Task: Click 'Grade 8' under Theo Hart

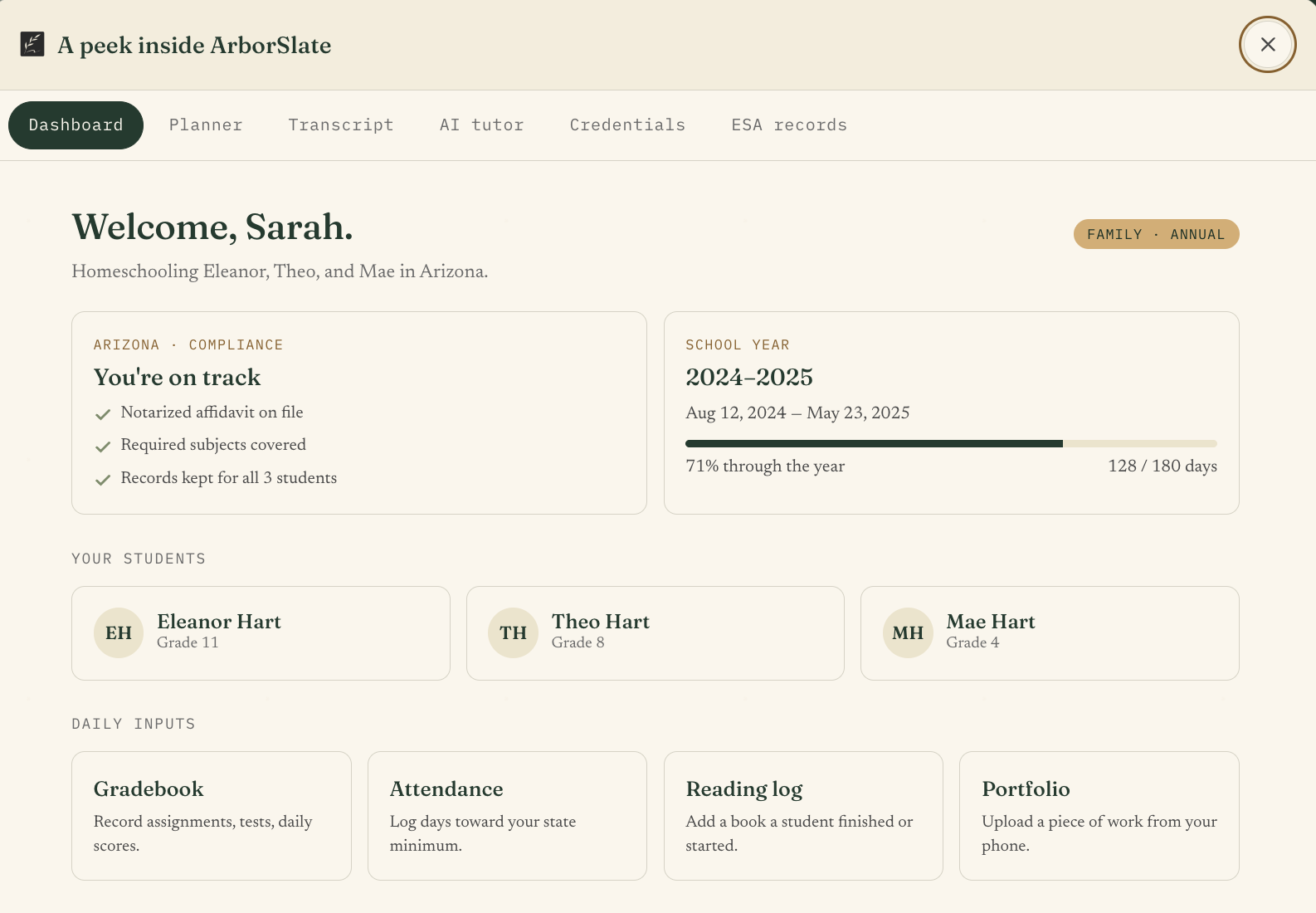Action: coord(578,642)
